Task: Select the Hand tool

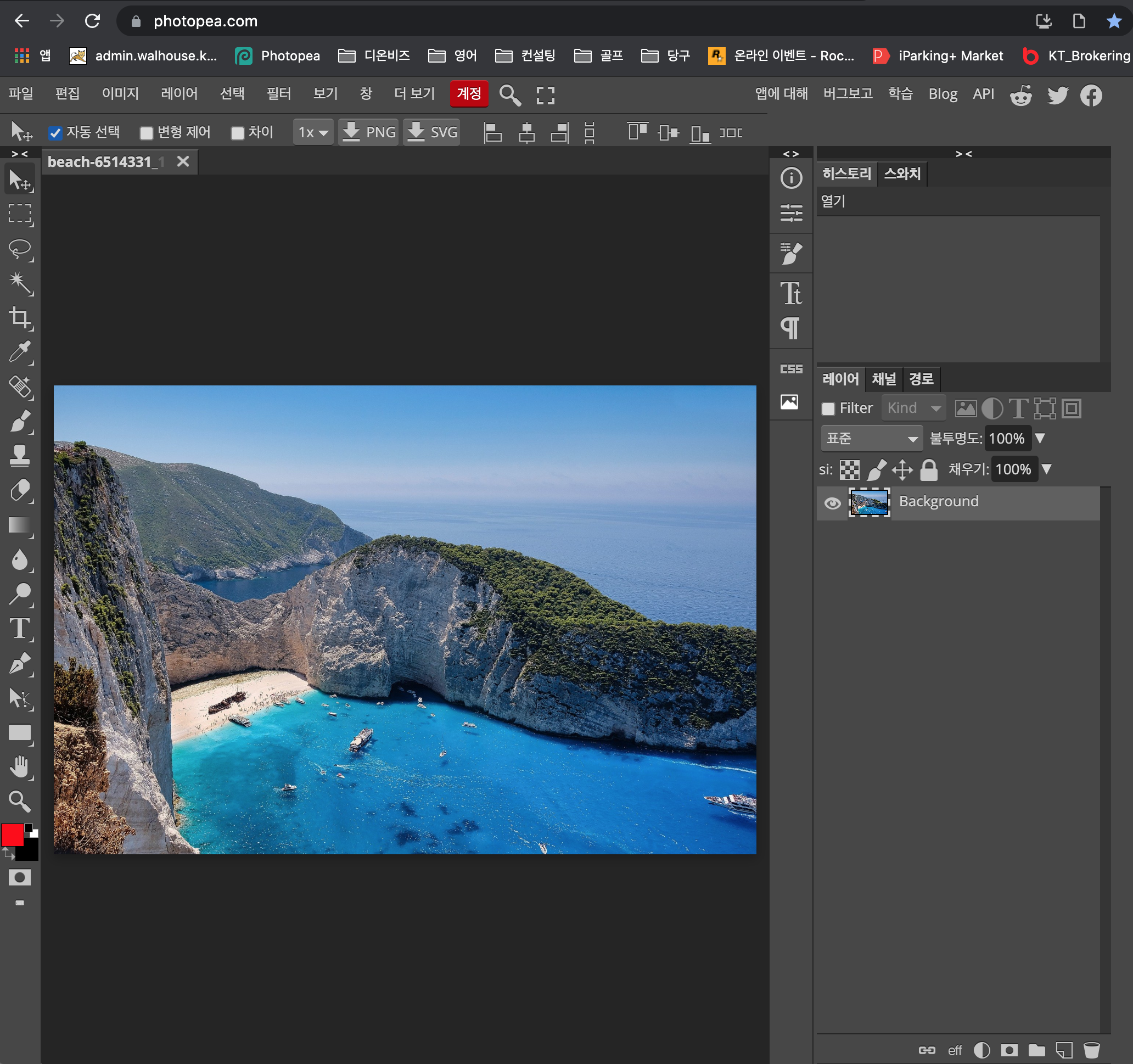Action: pyautogui.click(x=20, y=767)
